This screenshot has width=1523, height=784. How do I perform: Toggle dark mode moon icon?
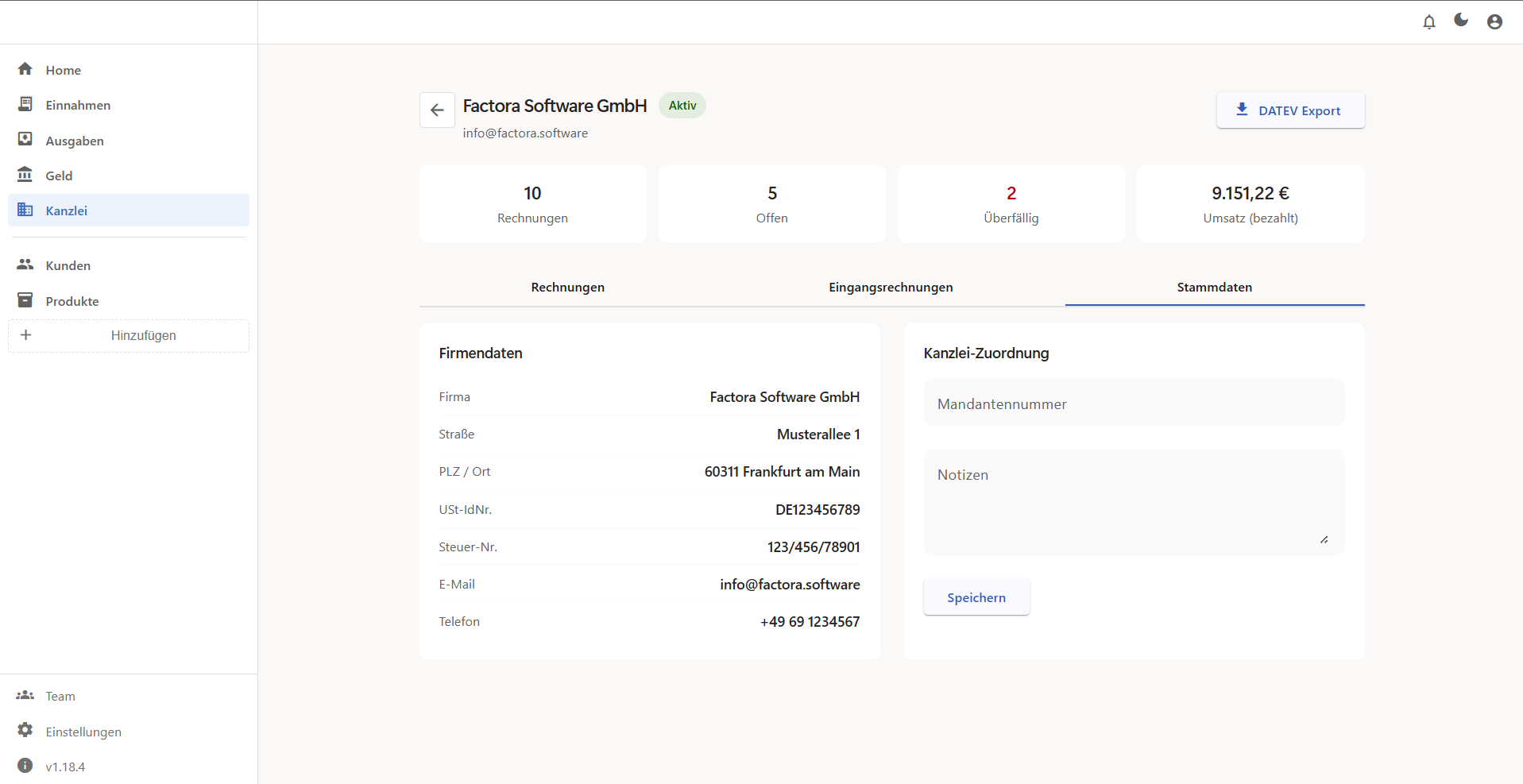click(1461, 21)
